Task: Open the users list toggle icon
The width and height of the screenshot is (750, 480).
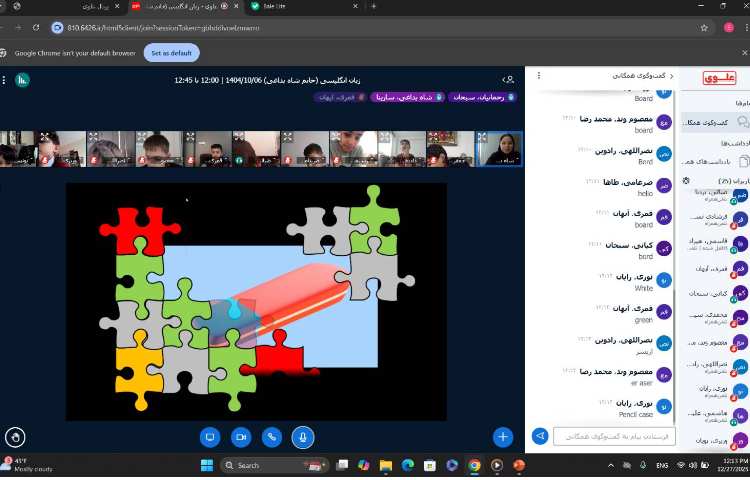Action: tap(509, 78)
